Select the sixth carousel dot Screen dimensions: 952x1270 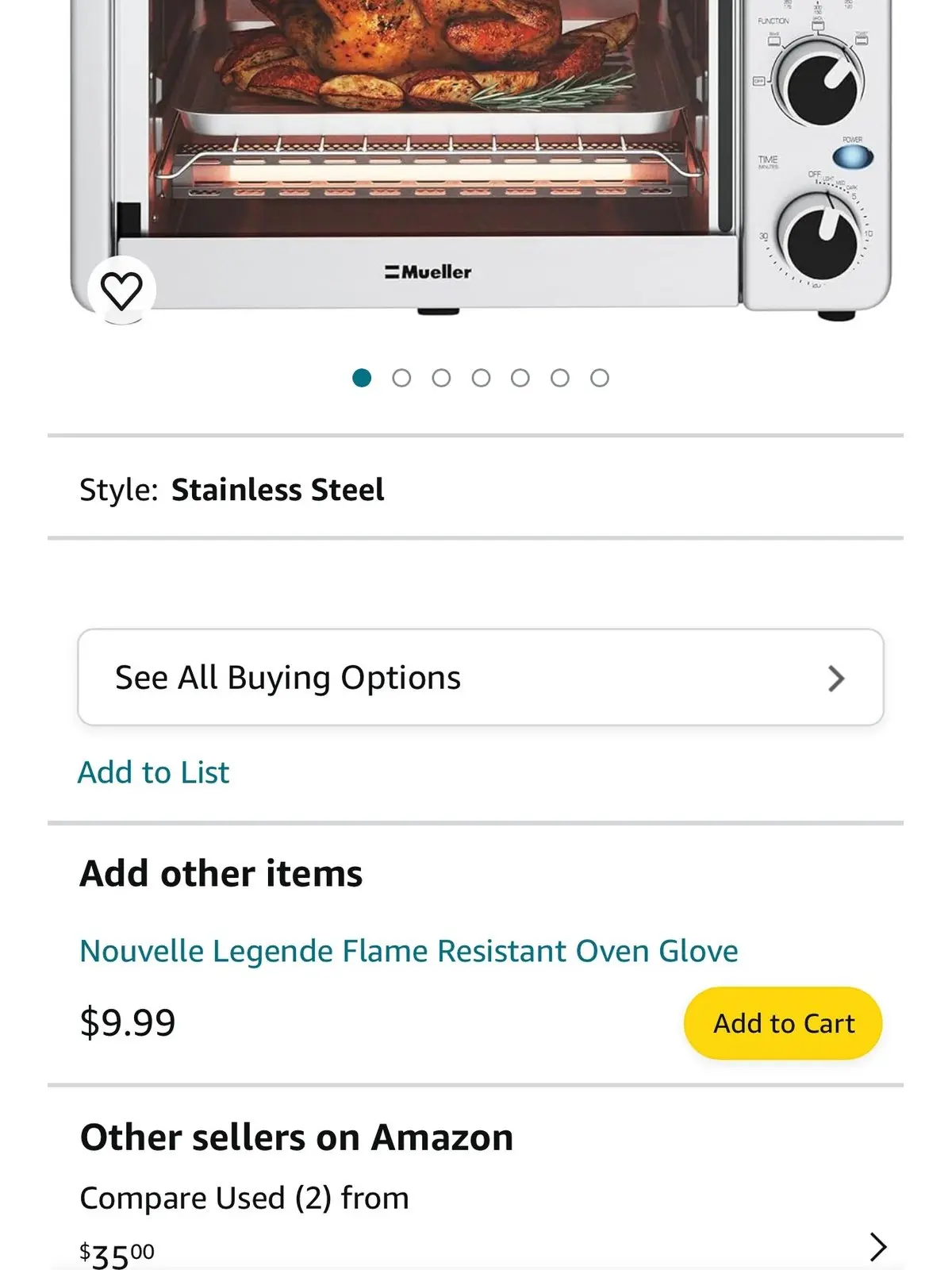pyautogui.click(x=562, y=379)
